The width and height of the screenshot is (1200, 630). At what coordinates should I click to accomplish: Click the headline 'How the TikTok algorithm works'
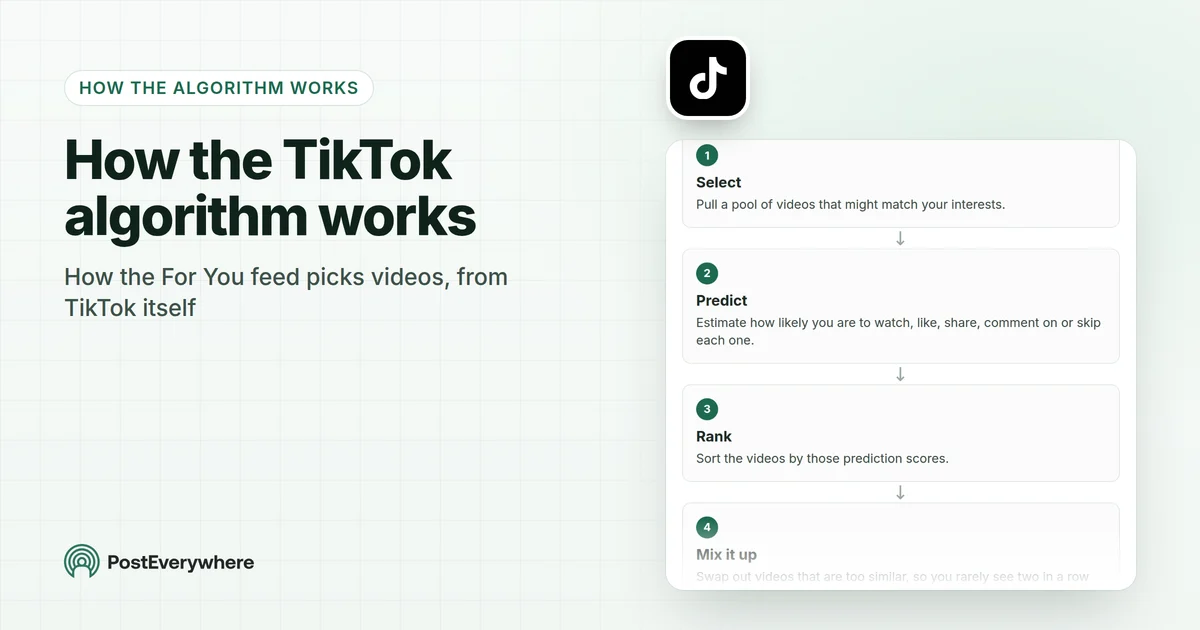click(270, 190)
